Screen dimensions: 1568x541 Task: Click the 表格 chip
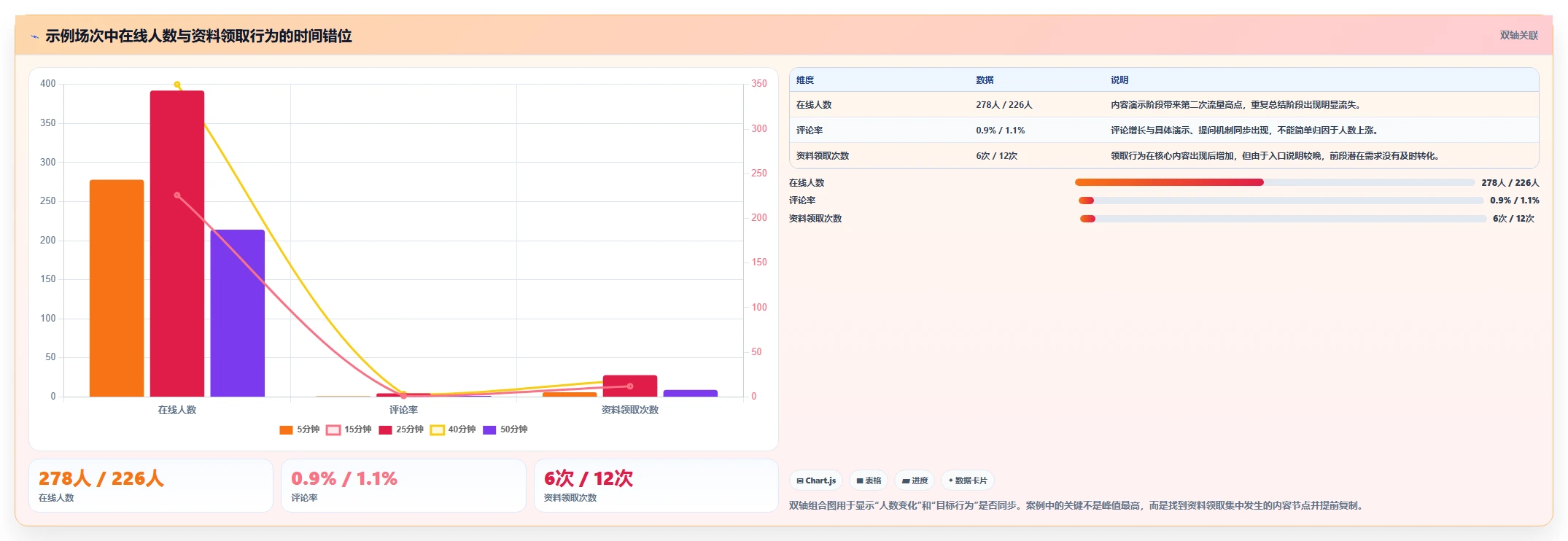tap(869, 480)
